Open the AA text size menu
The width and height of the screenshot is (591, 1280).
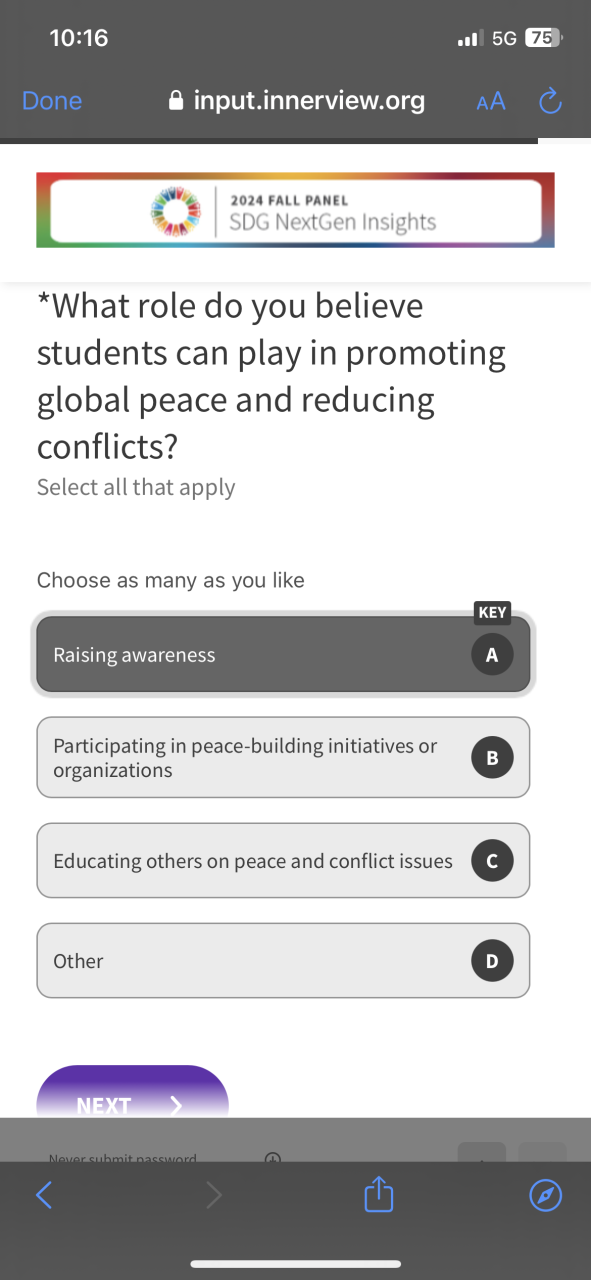(x=491, y=101)
